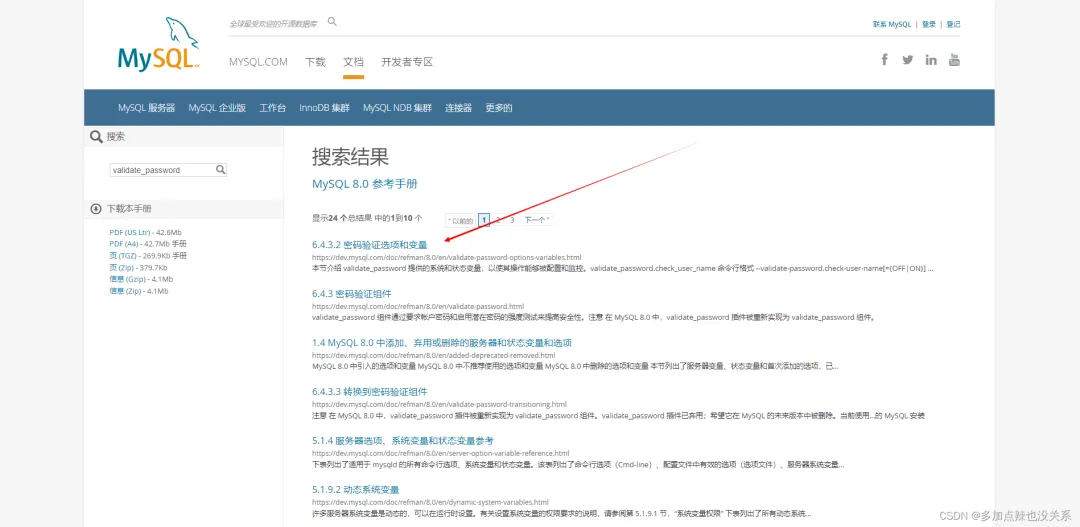Go to results page 2
This screenshot has height=527, width=1080.
pos(498,220)
